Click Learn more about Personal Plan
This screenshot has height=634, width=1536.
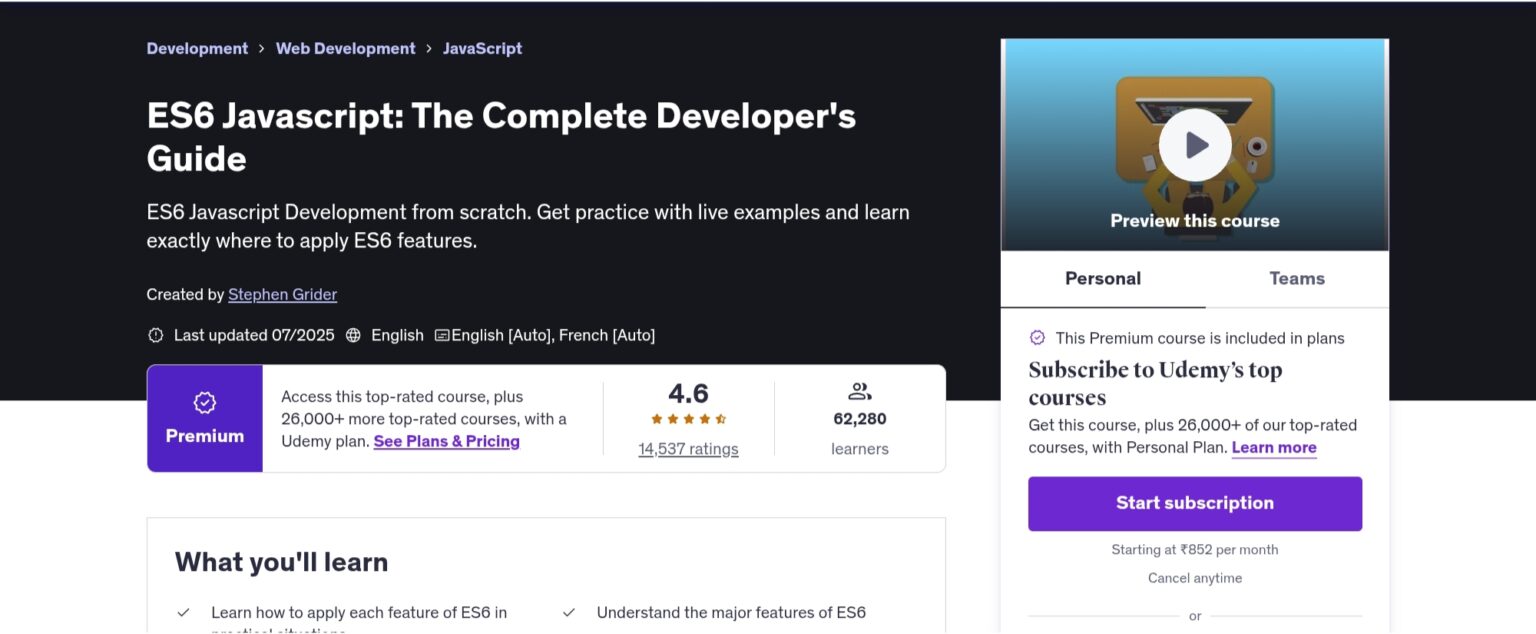coord(1274,447)
